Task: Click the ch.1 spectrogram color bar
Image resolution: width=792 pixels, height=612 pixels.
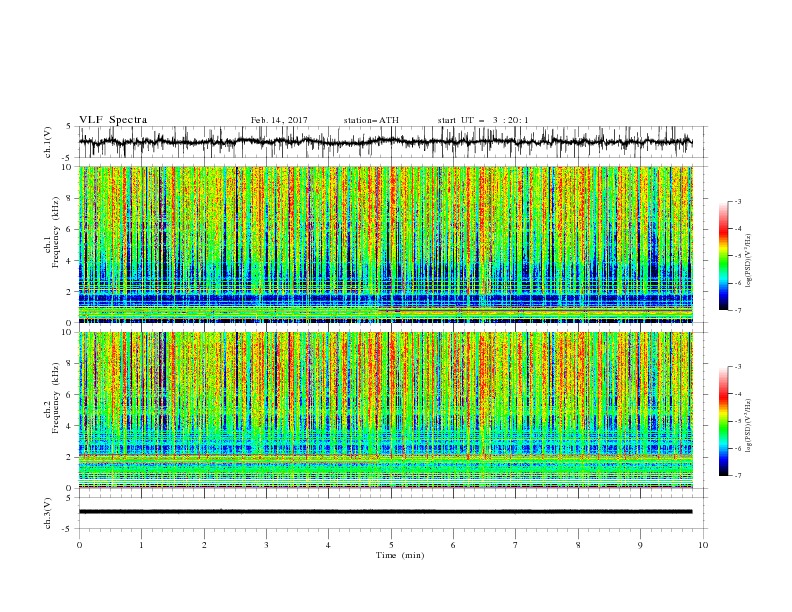Action: pos(723,256)
